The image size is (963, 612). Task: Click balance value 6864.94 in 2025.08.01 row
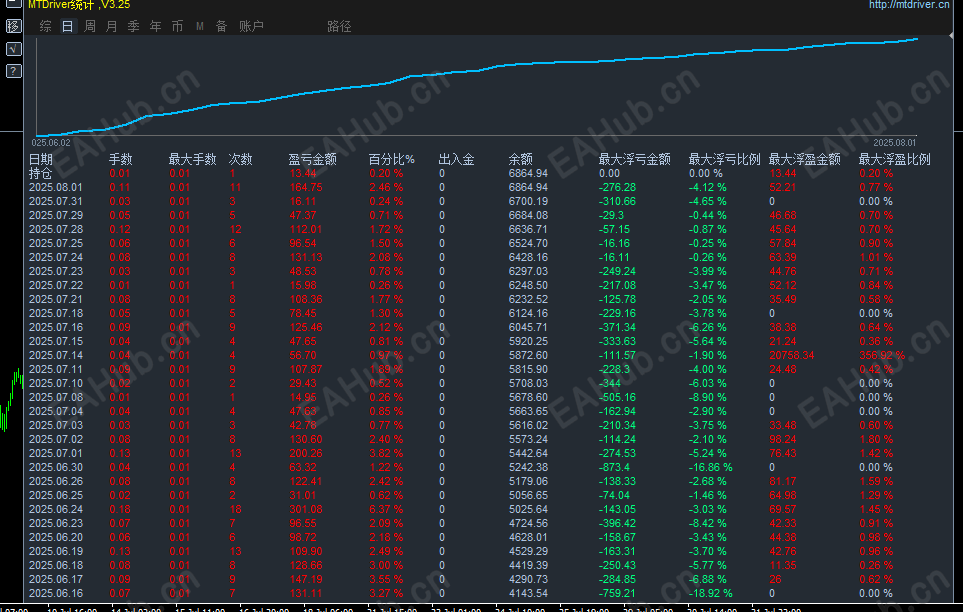pos(528,187)
